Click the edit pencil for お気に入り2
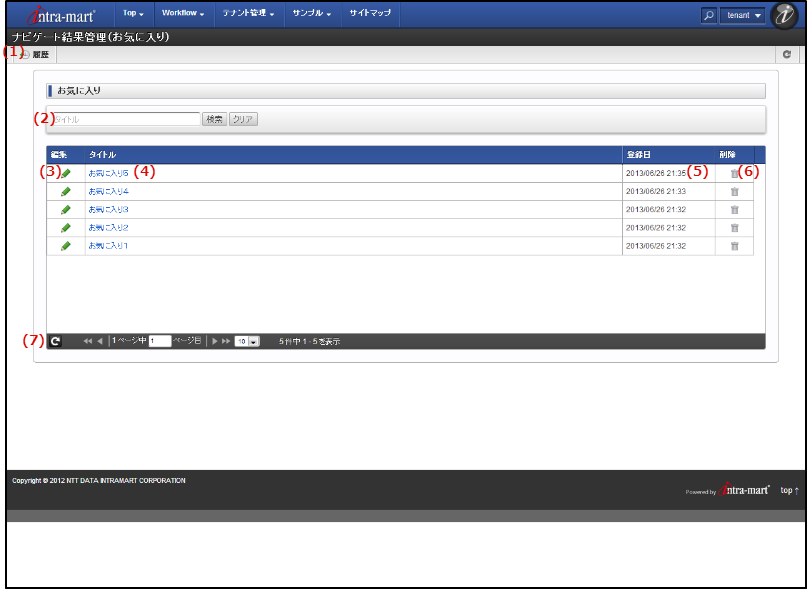The height and width of the screenshot is (589, 807). 65,228
